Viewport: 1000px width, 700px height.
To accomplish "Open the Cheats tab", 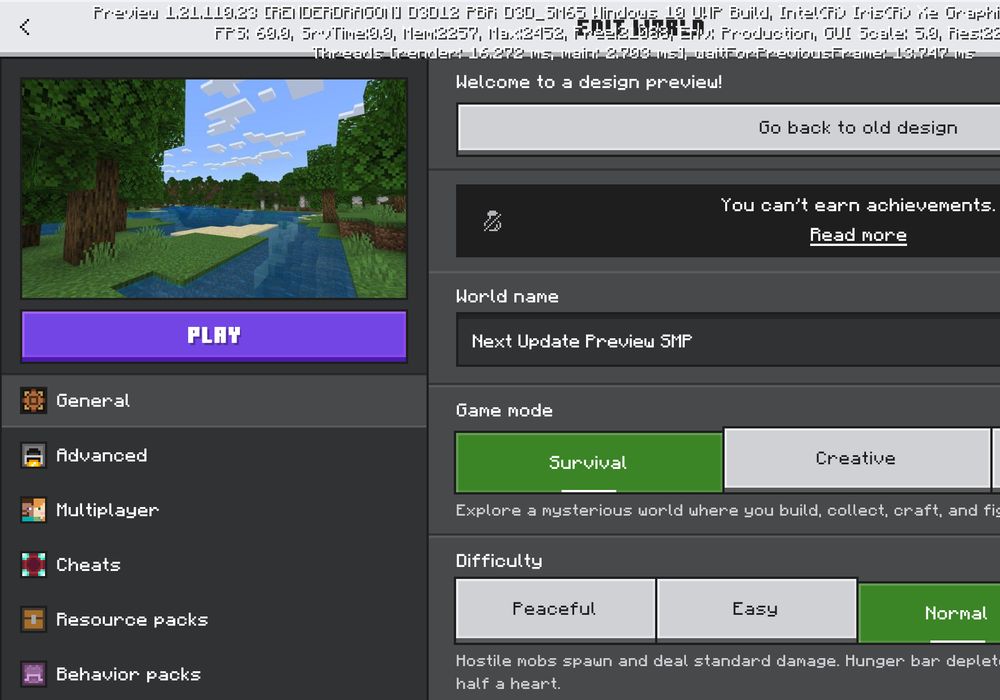I will tap(214, 565).
